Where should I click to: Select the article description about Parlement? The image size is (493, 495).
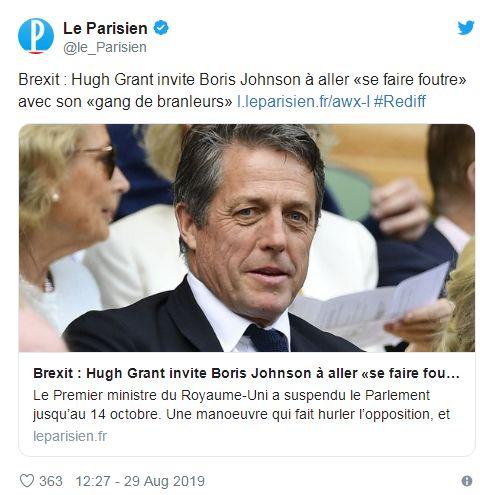241,405
